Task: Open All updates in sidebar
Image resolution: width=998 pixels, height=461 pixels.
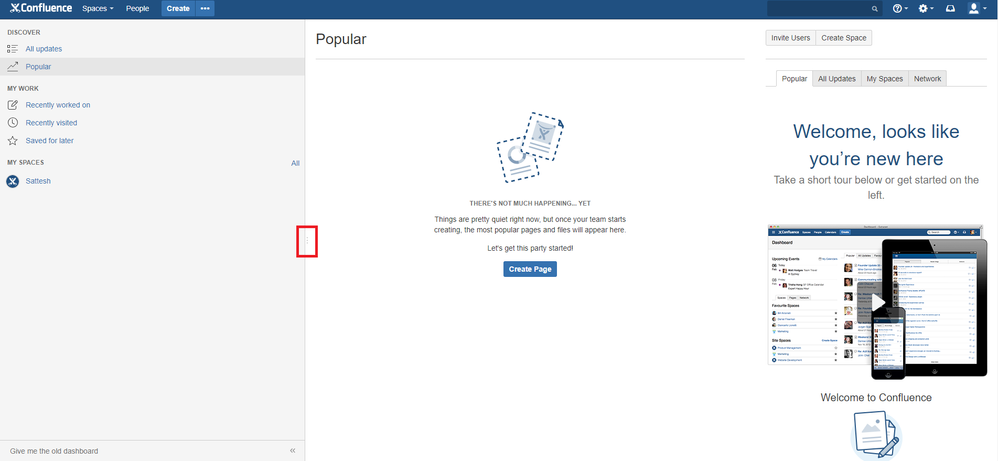Action: (x=44, y=48)
